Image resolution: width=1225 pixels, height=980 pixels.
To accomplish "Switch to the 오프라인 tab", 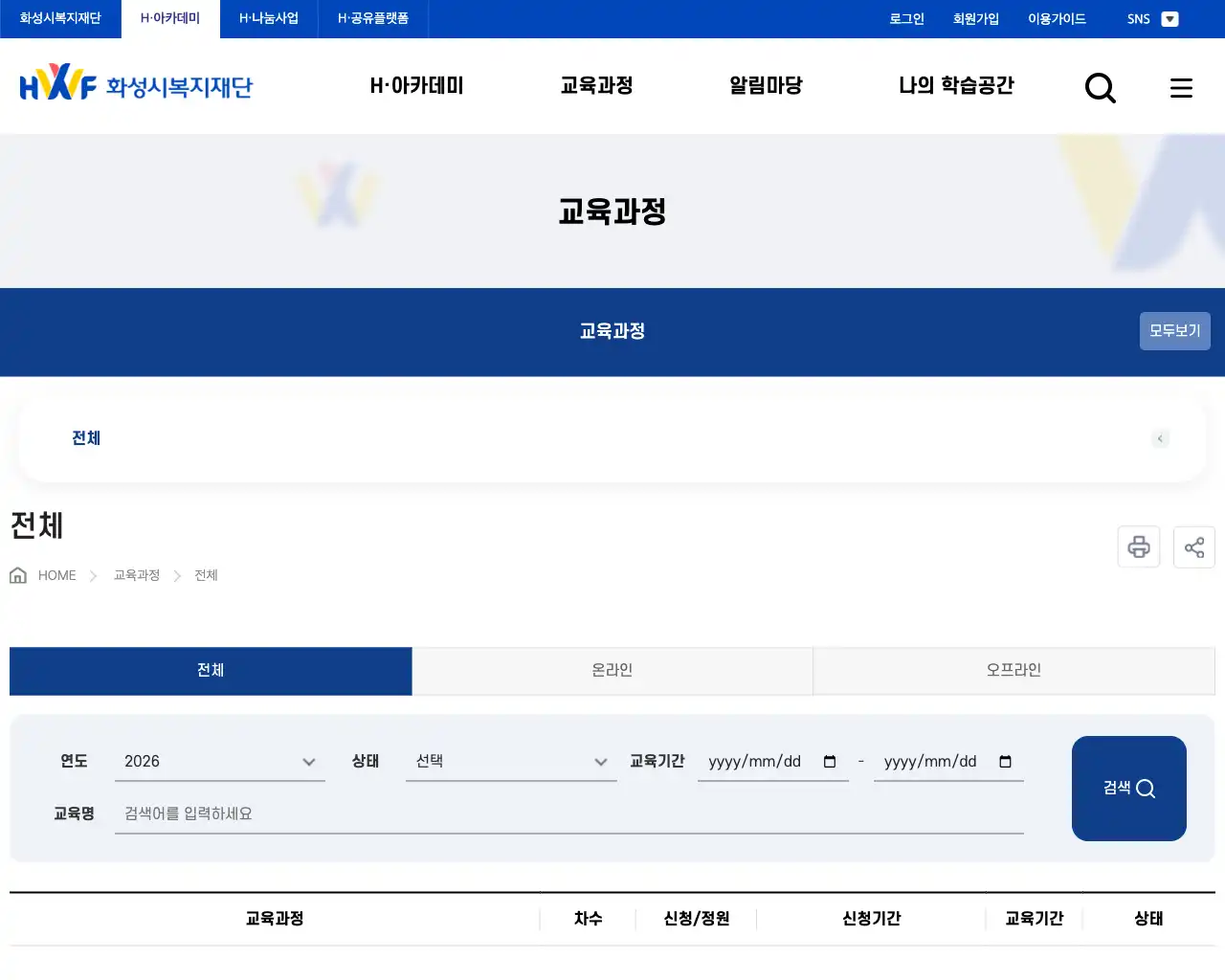I will point(1013,671).
